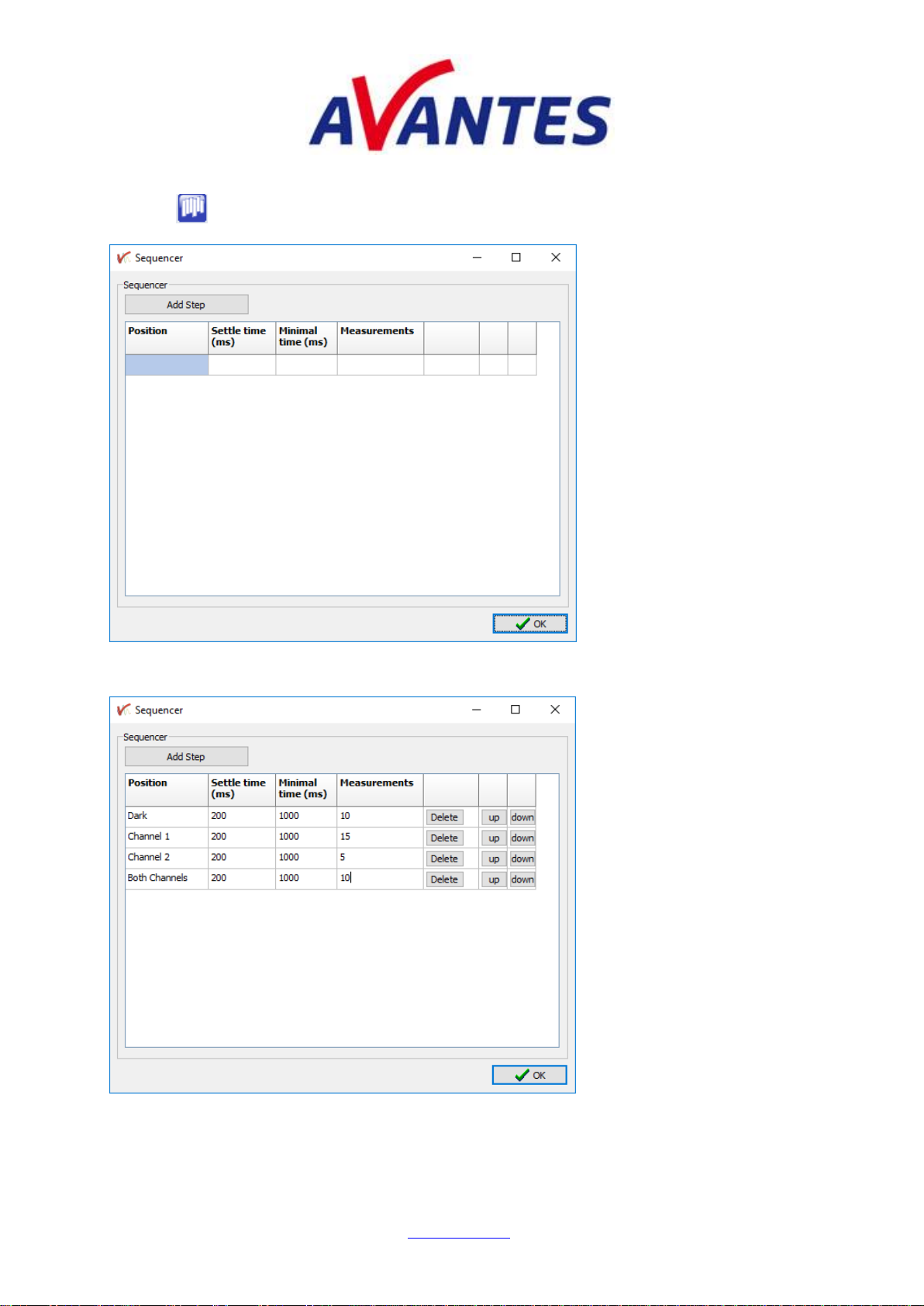Move Channel 2 step up

[494, 859]
